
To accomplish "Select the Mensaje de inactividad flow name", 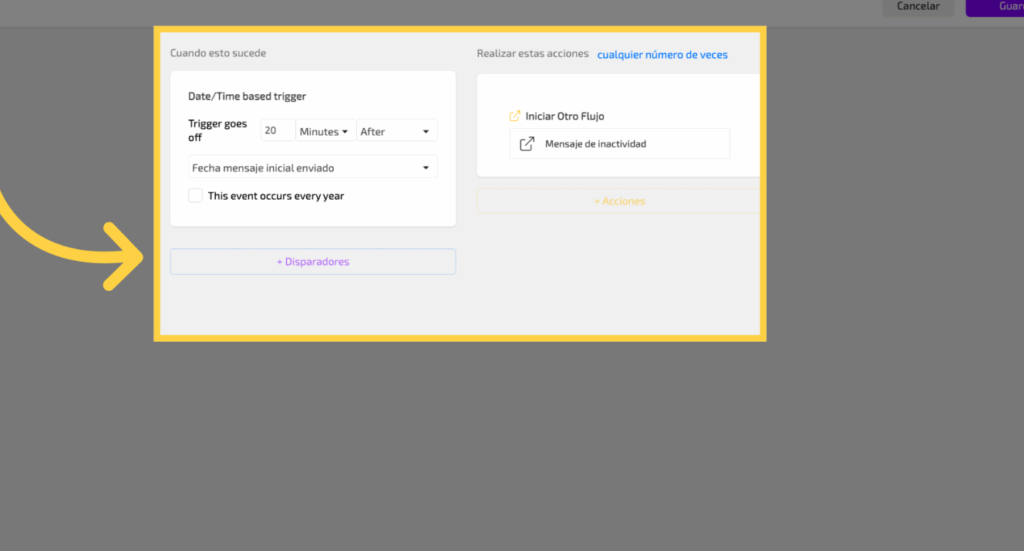I will pyautogui.click(x=596, y=144).
